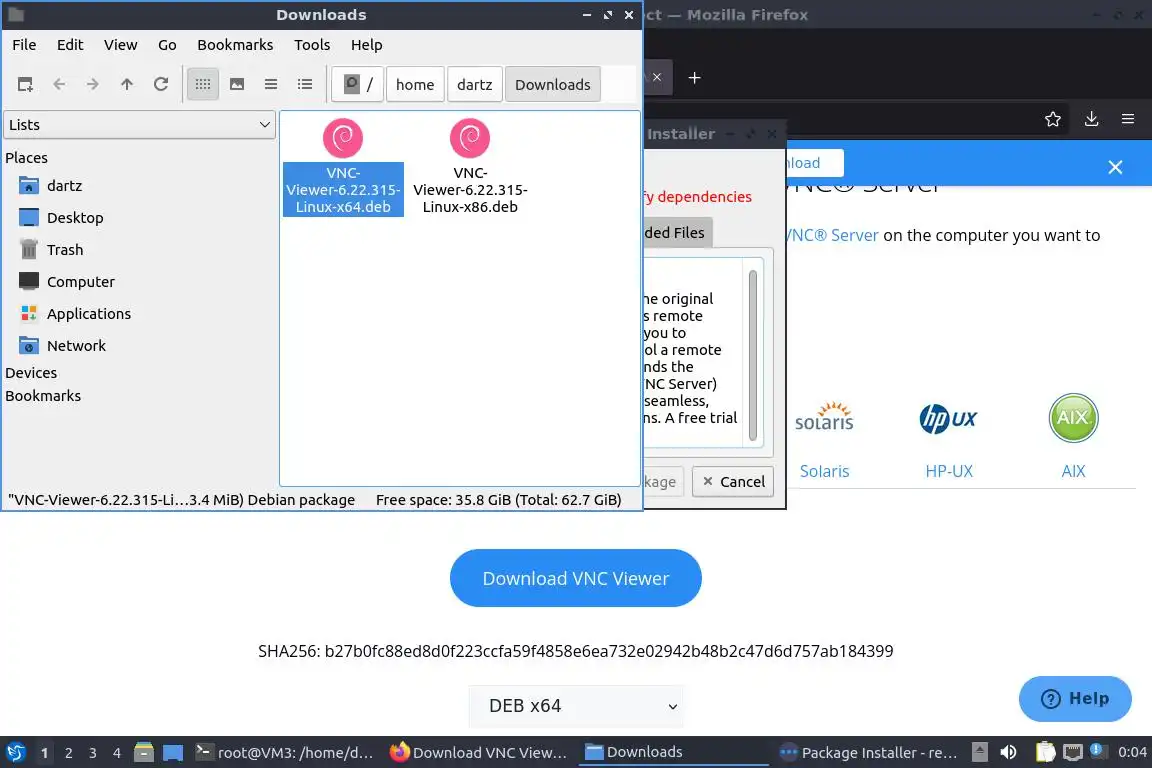Open the Edit menu
This screenshot has width=1152, height=768.
70,45
